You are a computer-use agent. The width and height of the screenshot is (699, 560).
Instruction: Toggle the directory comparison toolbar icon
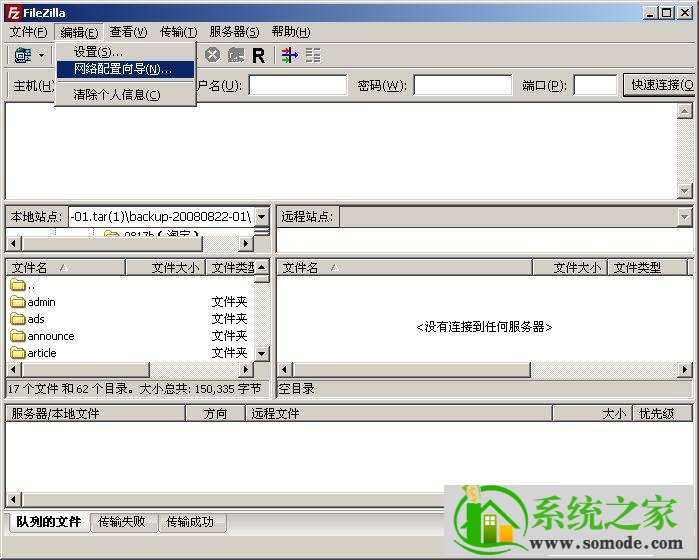coord(313,55)
